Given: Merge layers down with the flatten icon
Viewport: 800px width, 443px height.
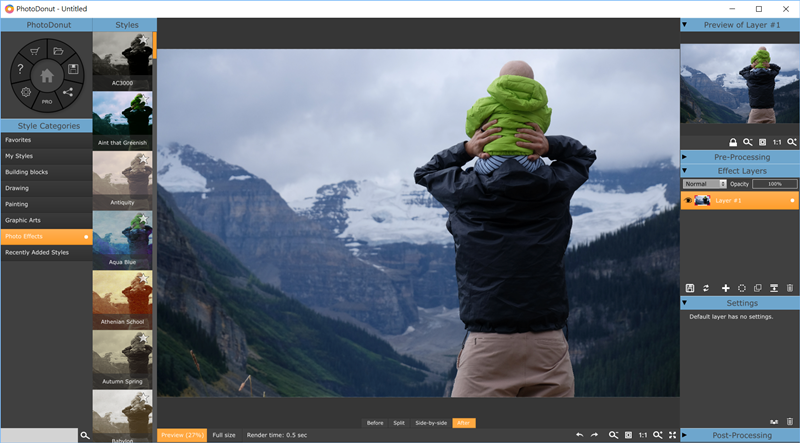Looking at the screenshot, I should pos(774,288).
